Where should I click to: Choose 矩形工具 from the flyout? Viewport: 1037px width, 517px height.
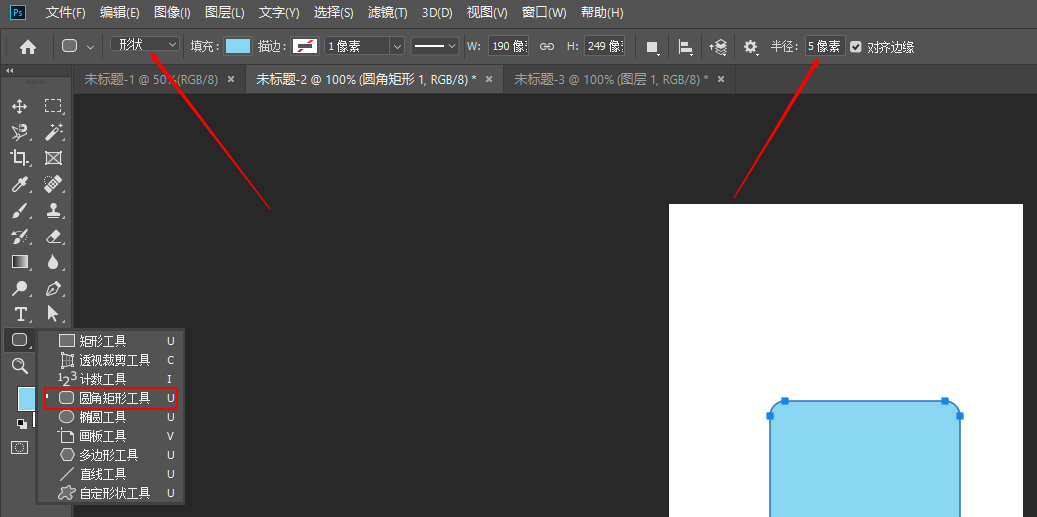coord(110,341)
